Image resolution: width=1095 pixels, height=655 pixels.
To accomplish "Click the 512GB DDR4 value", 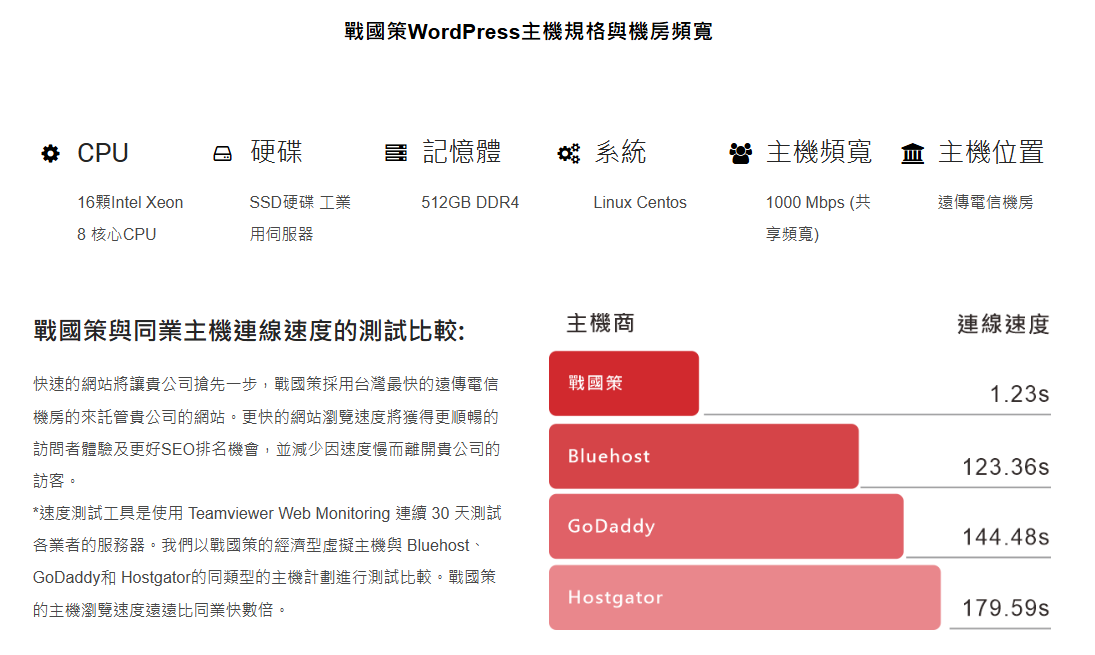I will pos(470,203).
